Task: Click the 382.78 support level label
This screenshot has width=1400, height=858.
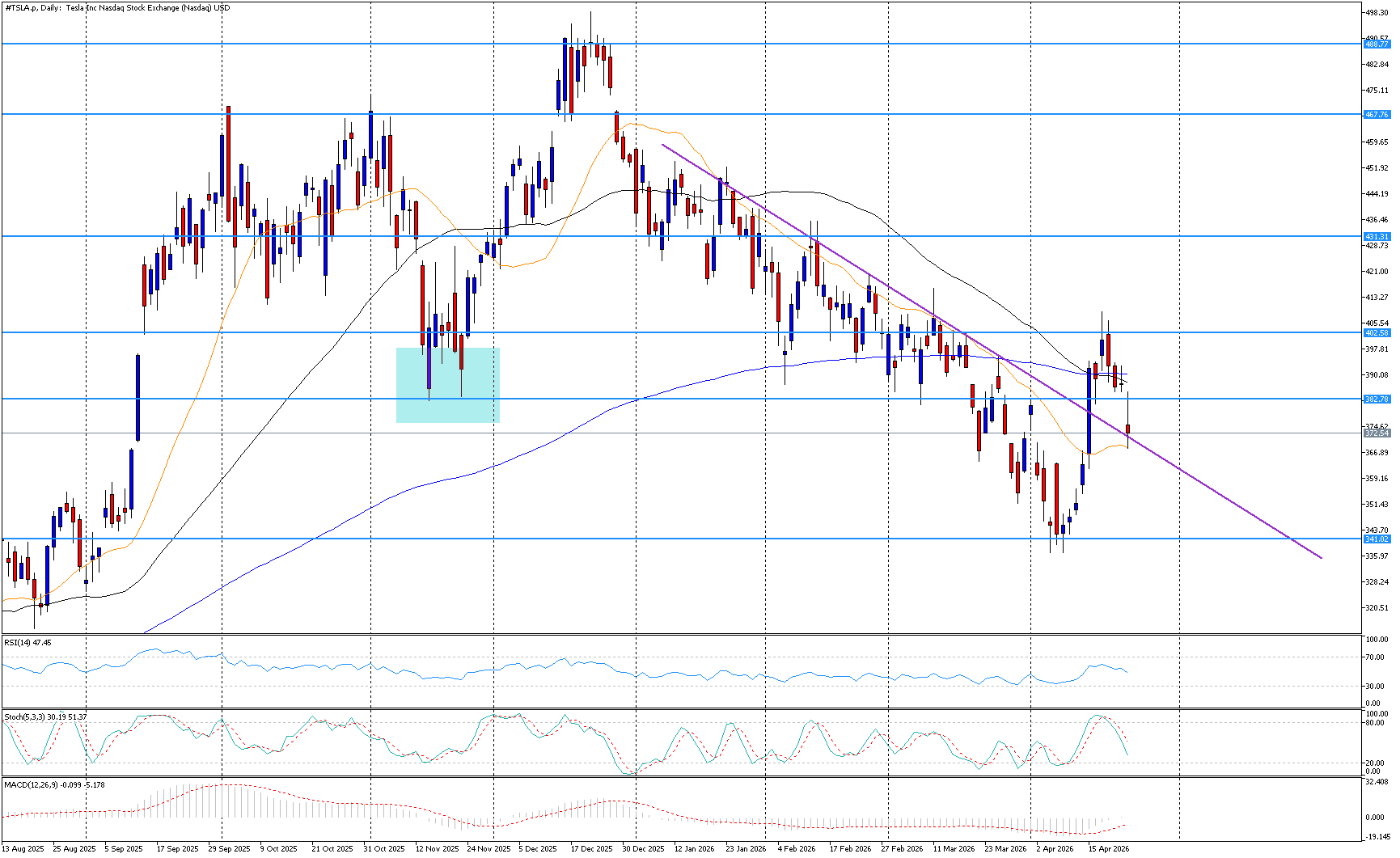Action: 1377,399
